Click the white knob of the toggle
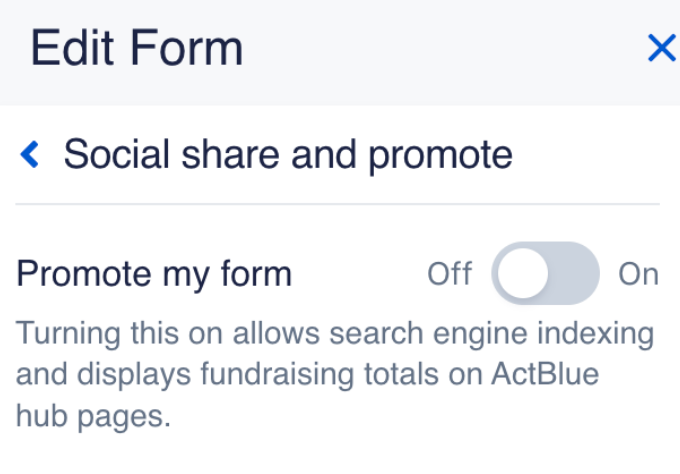 pos(523,273)
